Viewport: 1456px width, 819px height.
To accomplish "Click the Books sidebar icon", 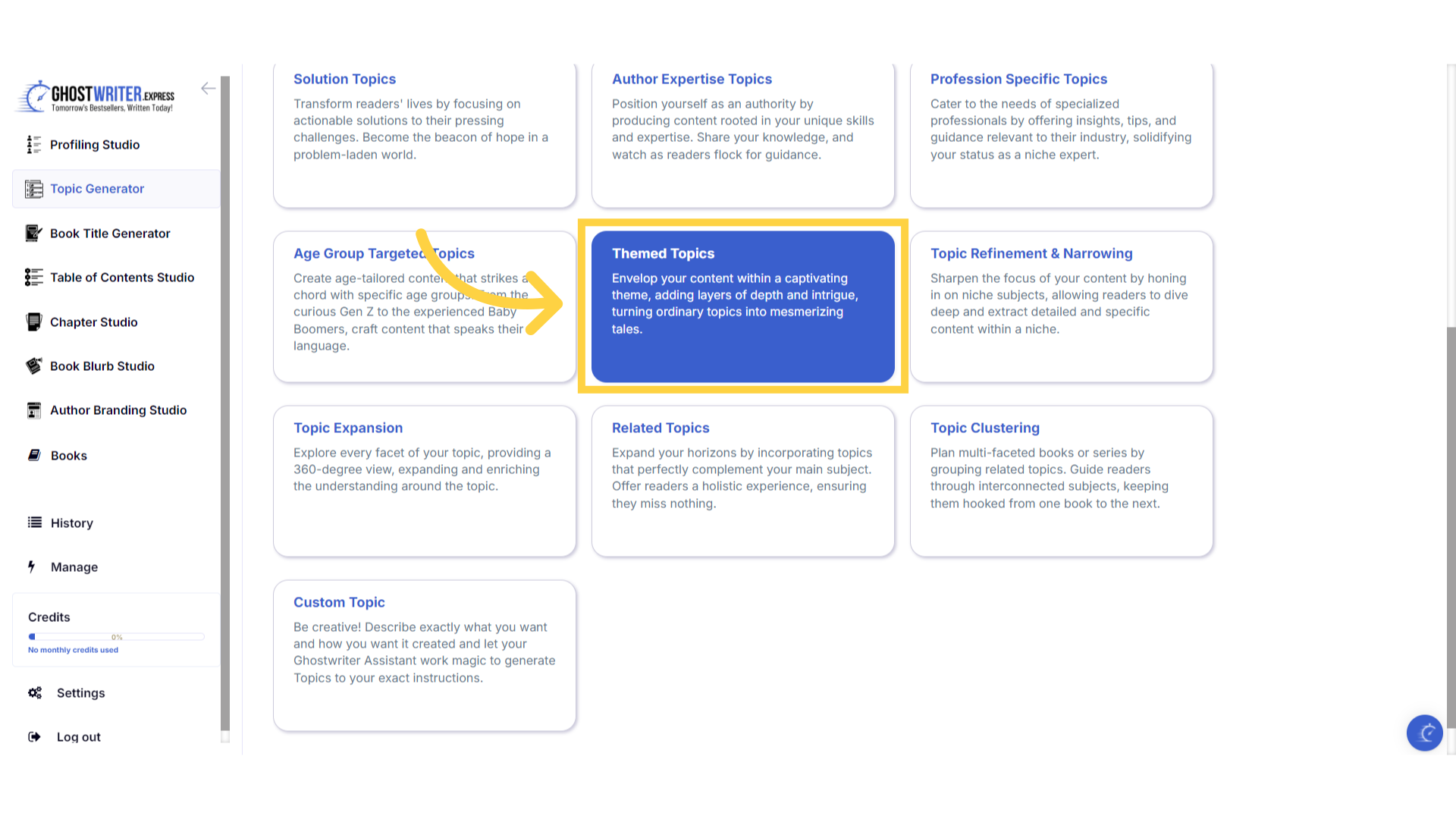I will click(x=34, y=455).
